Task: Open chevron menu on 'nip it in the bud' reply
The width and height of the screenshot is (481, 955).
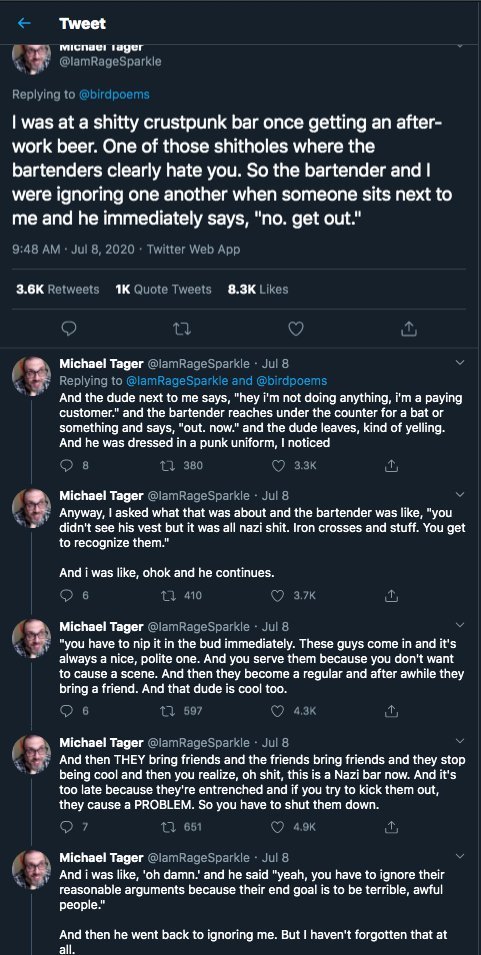Action: tap(460, 626)
